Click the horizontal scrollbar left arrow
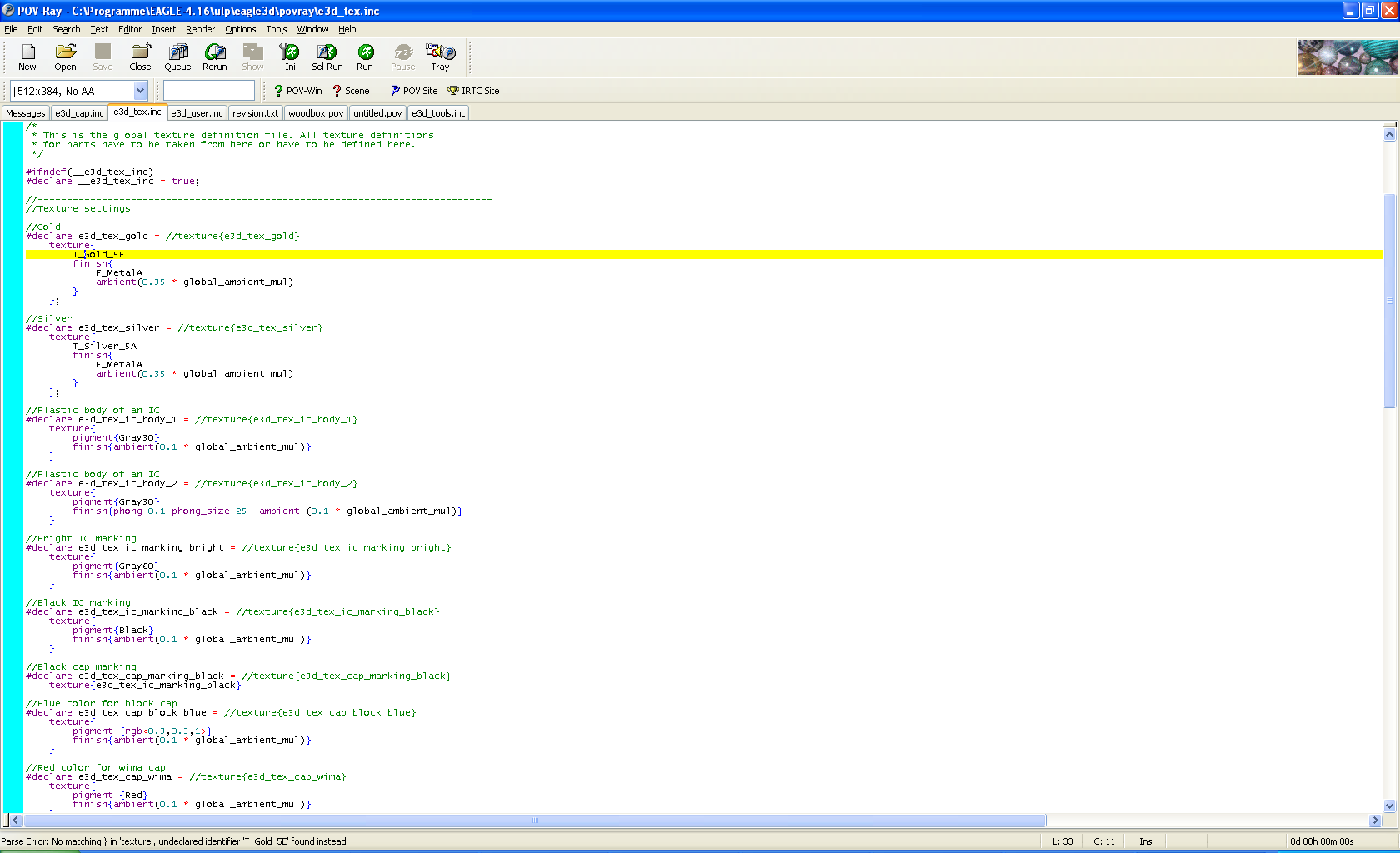 click(x=16, y=820)
